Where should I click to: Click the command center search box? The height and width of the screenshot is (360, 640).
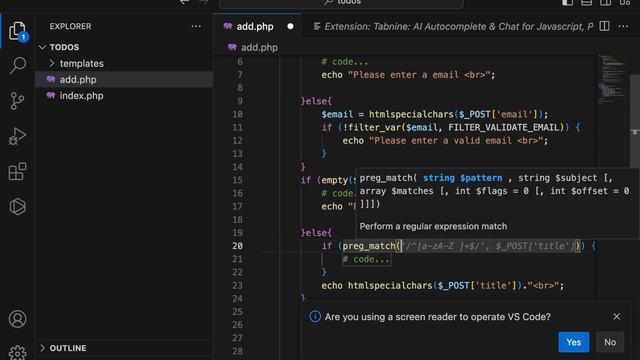click(341, 3)
